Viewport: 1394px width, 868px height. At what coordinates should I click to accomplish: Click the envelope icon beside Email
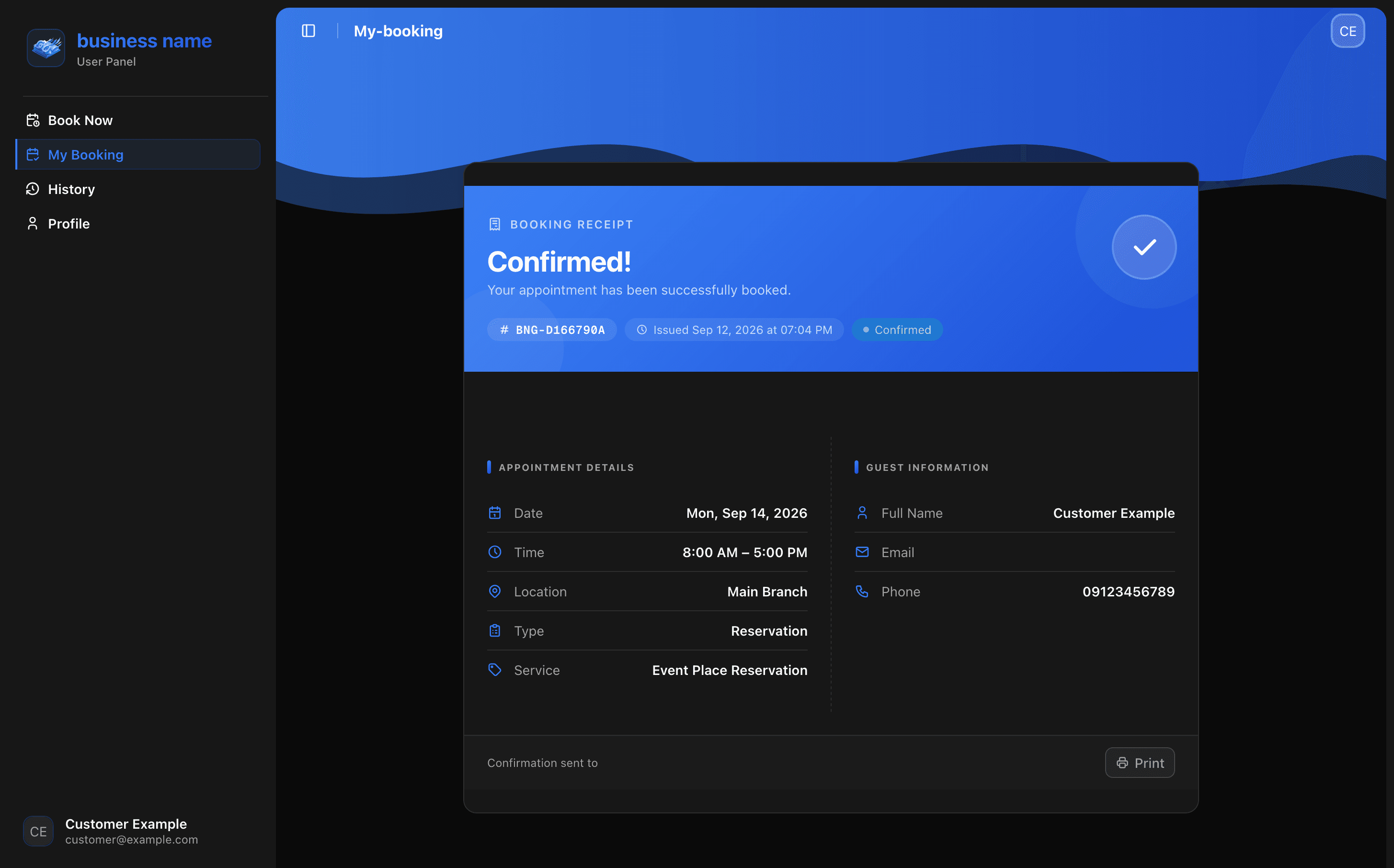[862, 552]
